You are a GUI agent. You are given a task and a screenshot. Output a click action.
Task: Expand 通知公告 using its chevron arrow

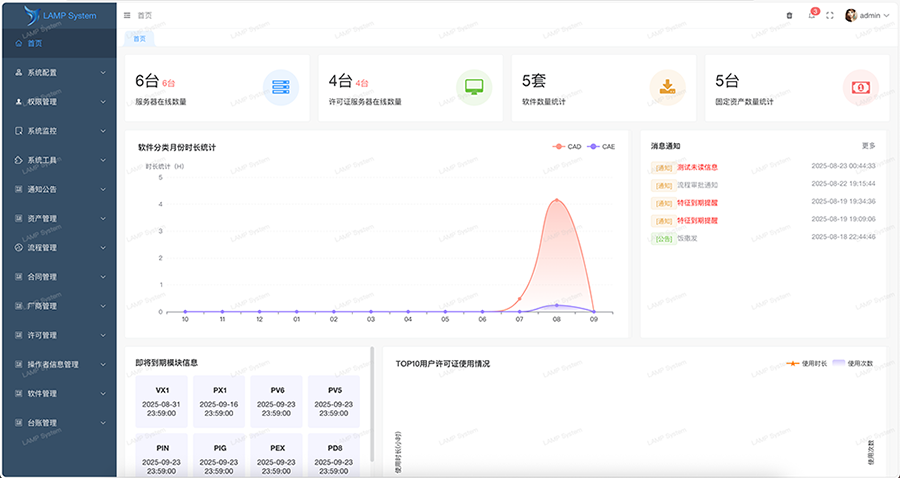click(103, 189)
